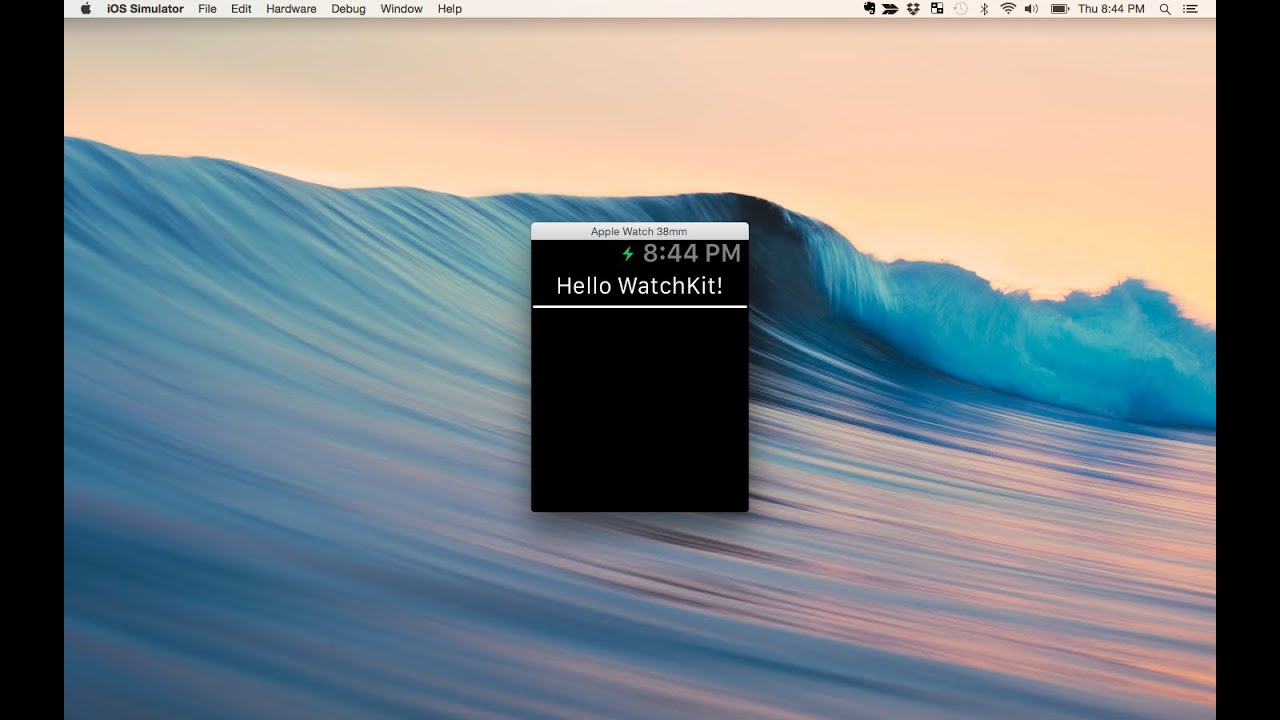This screenshot has width=1280, height=720.
Task: Click the Apple Watch 38mm window title bar
Action: pyautogui.click(x=639, y=231)
